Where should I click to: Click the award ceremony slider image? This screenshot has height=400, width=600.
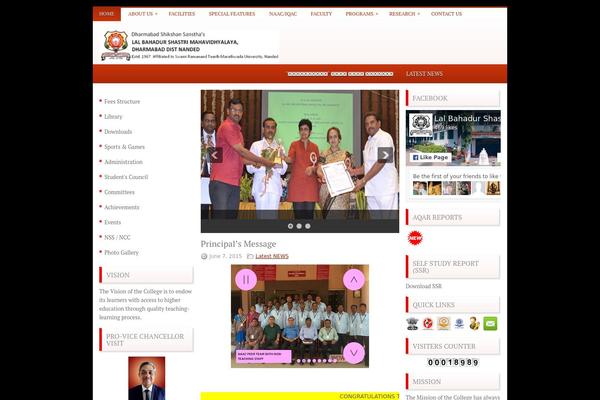pos(300,155)
